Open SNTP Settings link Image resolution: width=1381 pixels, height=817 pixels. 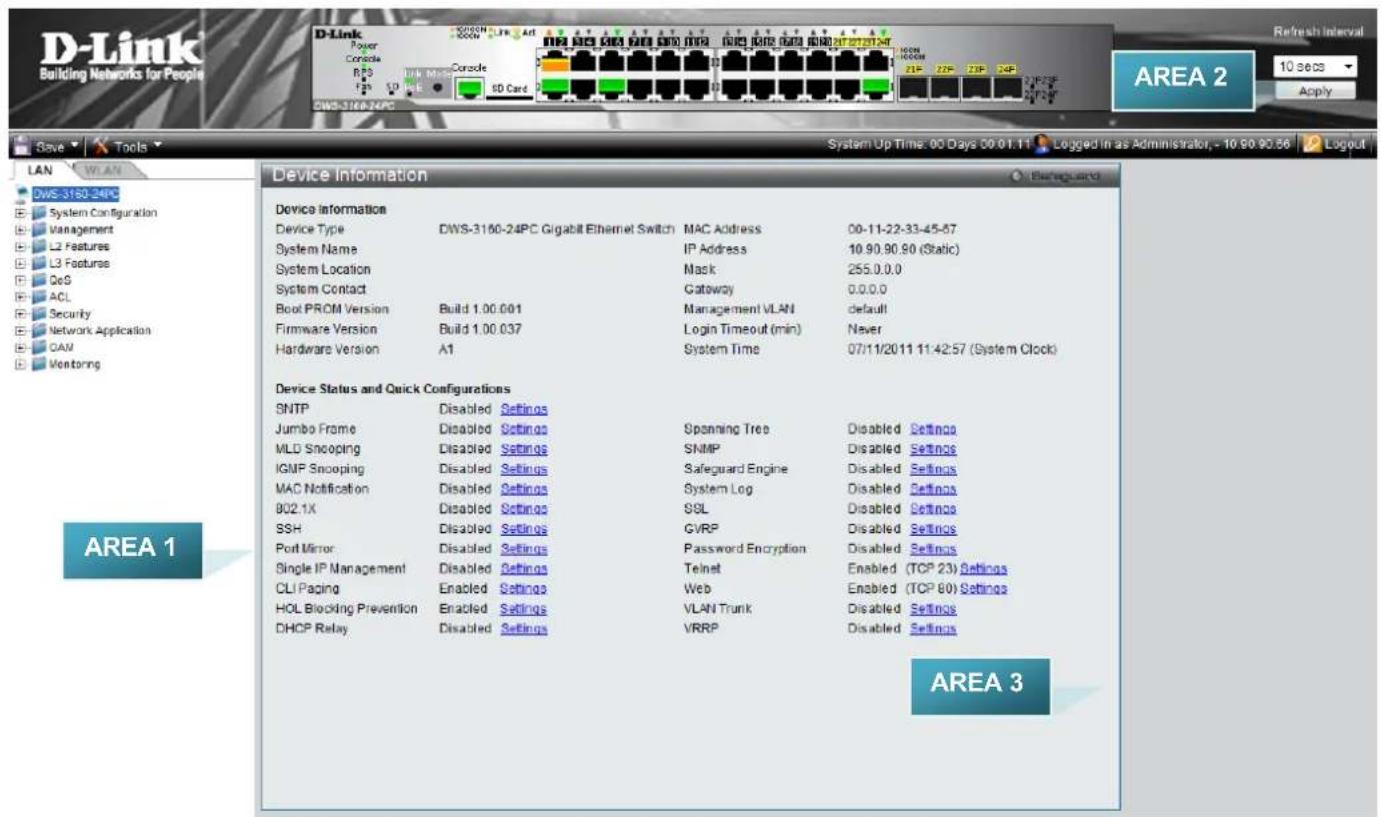(524, 409)
